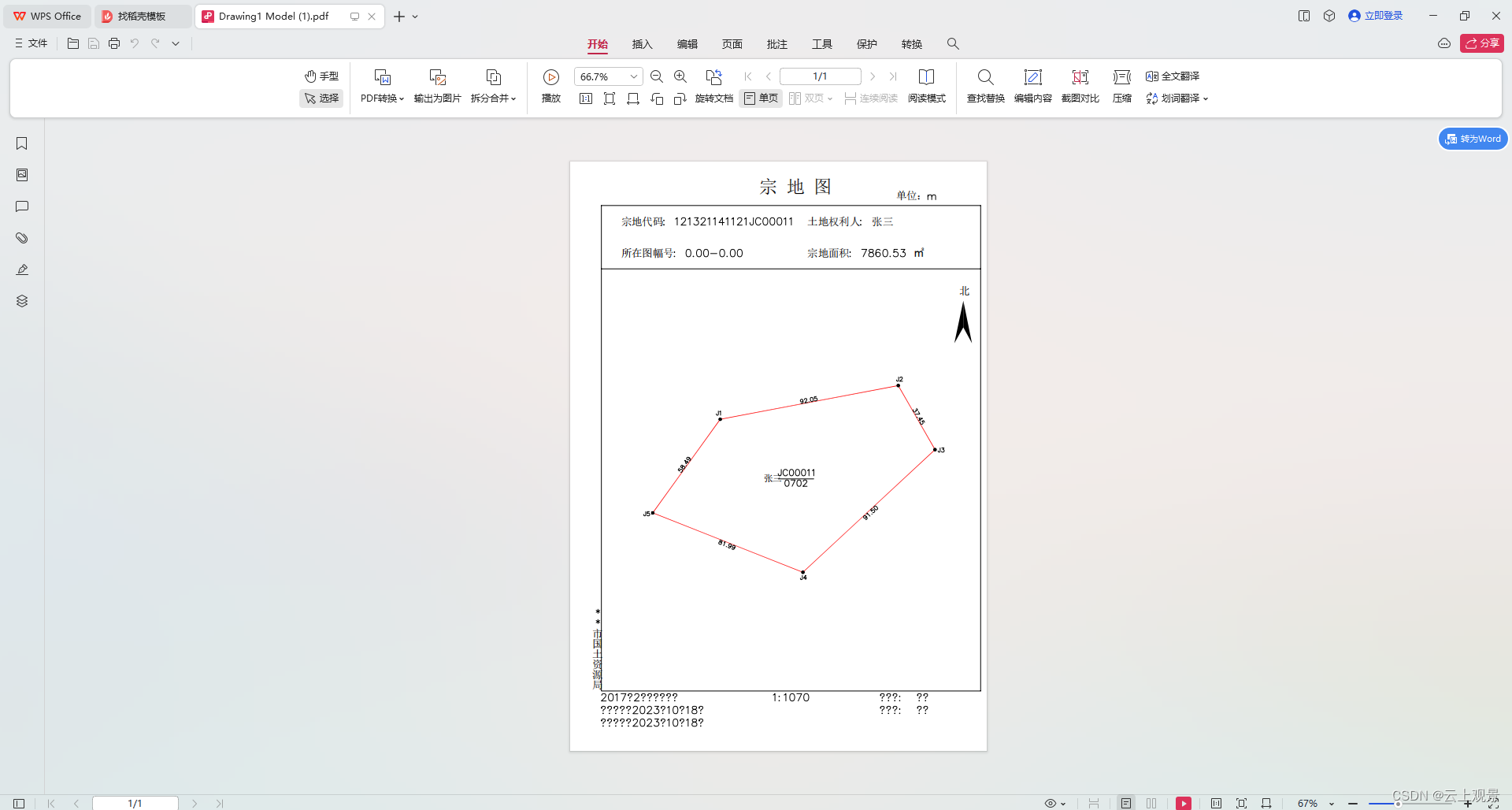The width and height of the screenshot is (1512, 810).
Task: Rotate page clockwise icon
Action: [680, 98]
